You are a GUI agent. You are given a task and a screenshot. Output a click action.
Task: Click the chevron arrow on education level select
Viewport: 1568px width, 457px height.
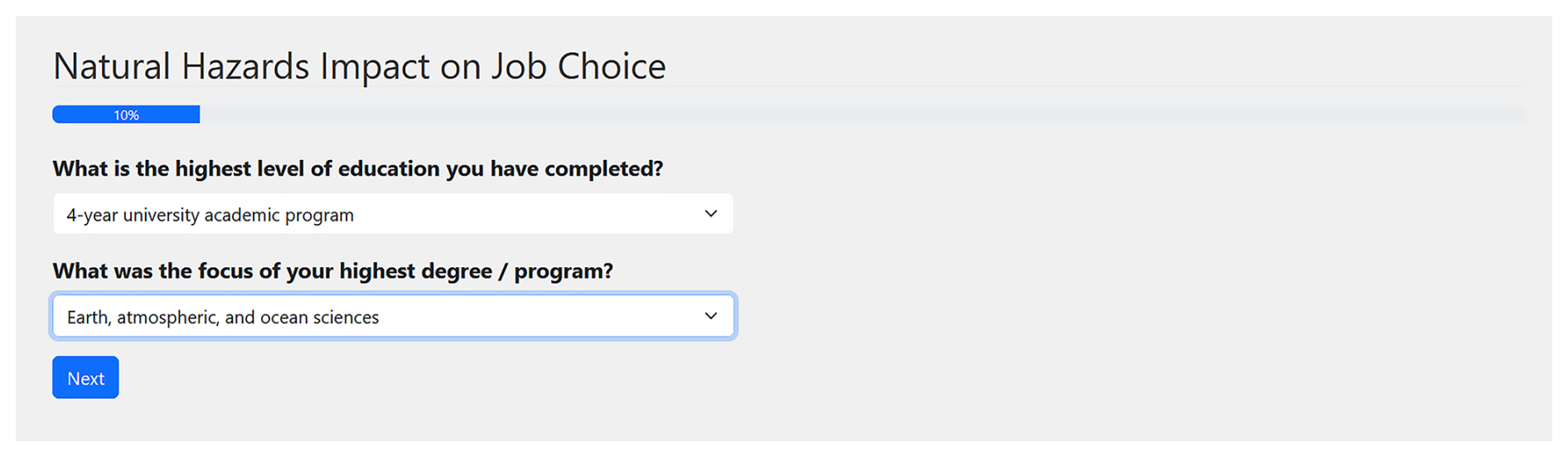point(710,214)
